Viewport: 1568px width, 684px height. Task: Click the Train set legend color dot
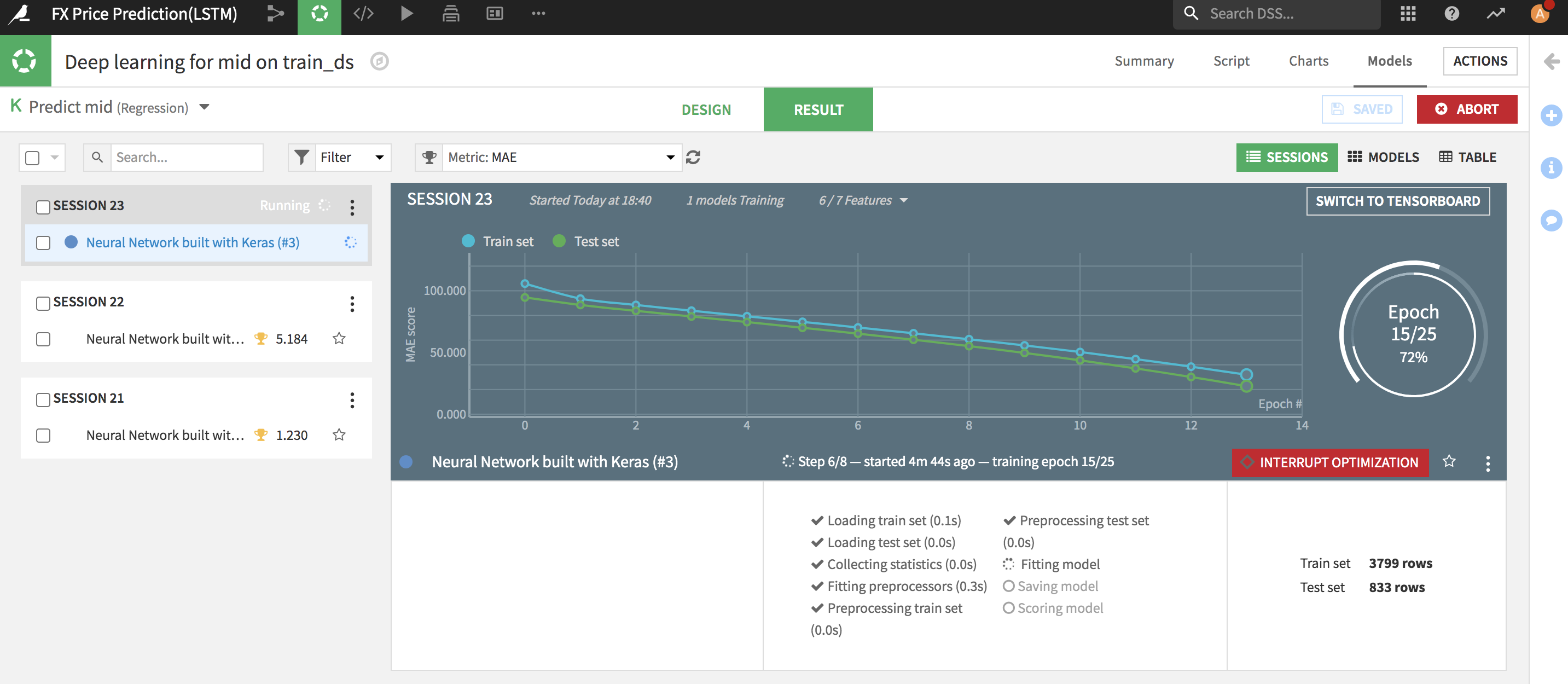point(468,241)
